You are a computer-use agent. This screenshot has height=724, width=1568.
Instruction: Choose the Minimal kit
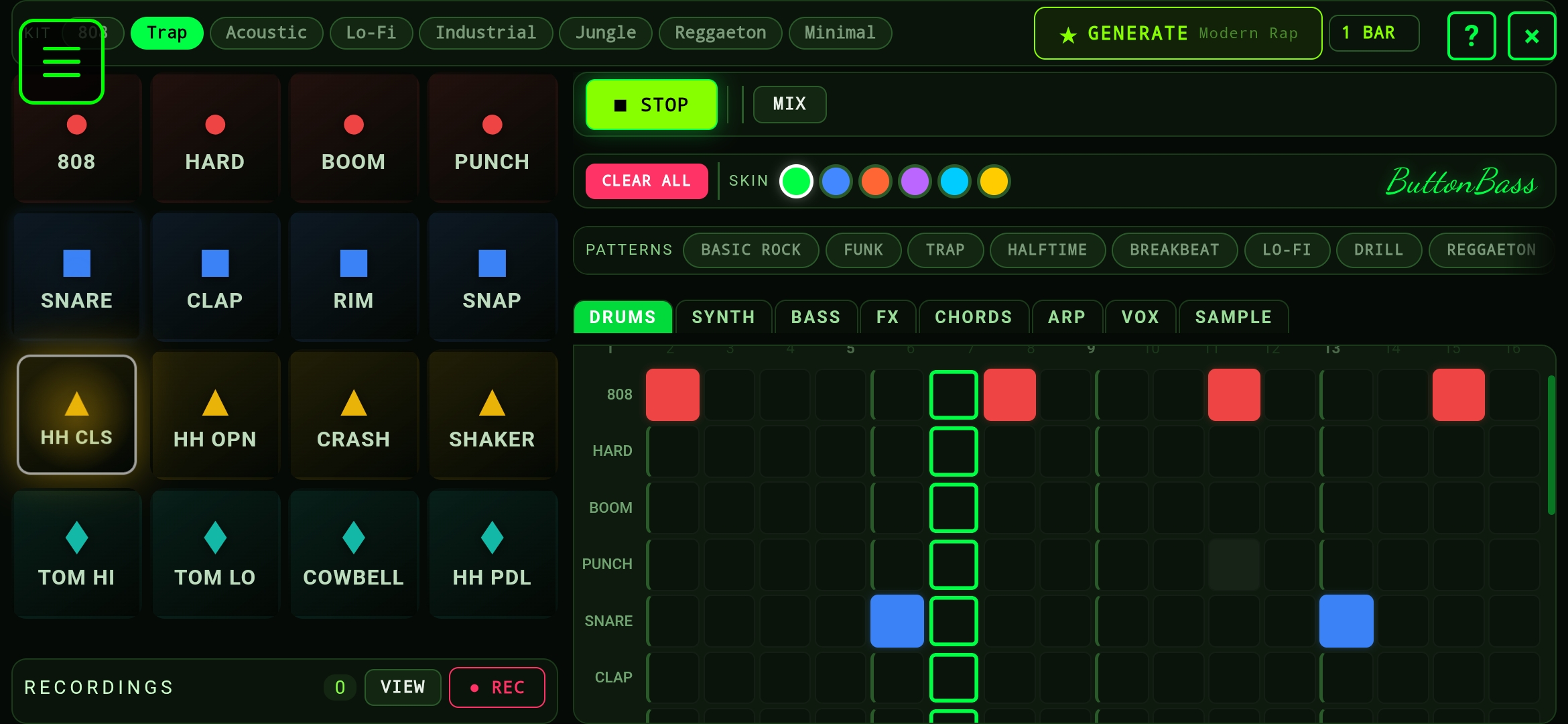point(840,33)
